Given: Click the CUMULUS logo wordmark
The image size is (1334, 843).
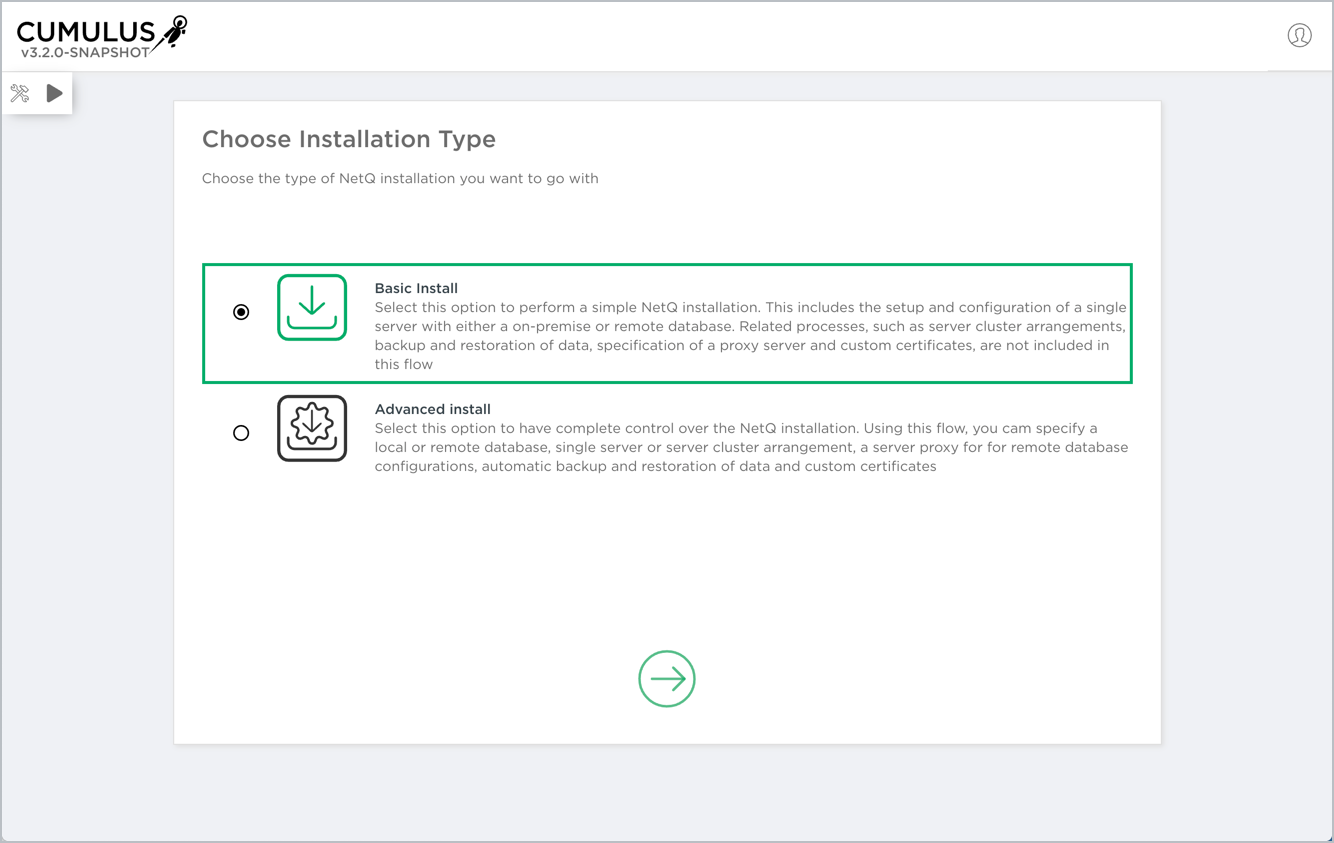Looking at the screenshot, I should (86, 33).
